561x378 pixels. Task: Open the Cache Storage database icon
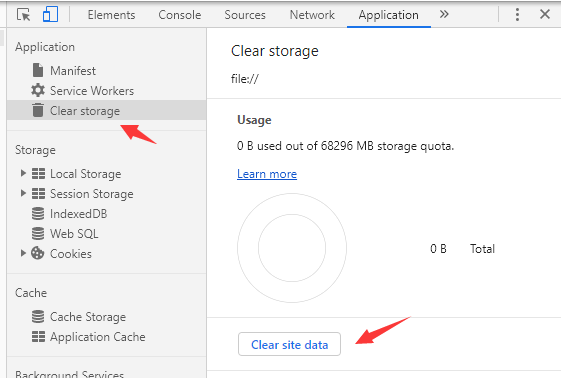[x=38, y=316]
